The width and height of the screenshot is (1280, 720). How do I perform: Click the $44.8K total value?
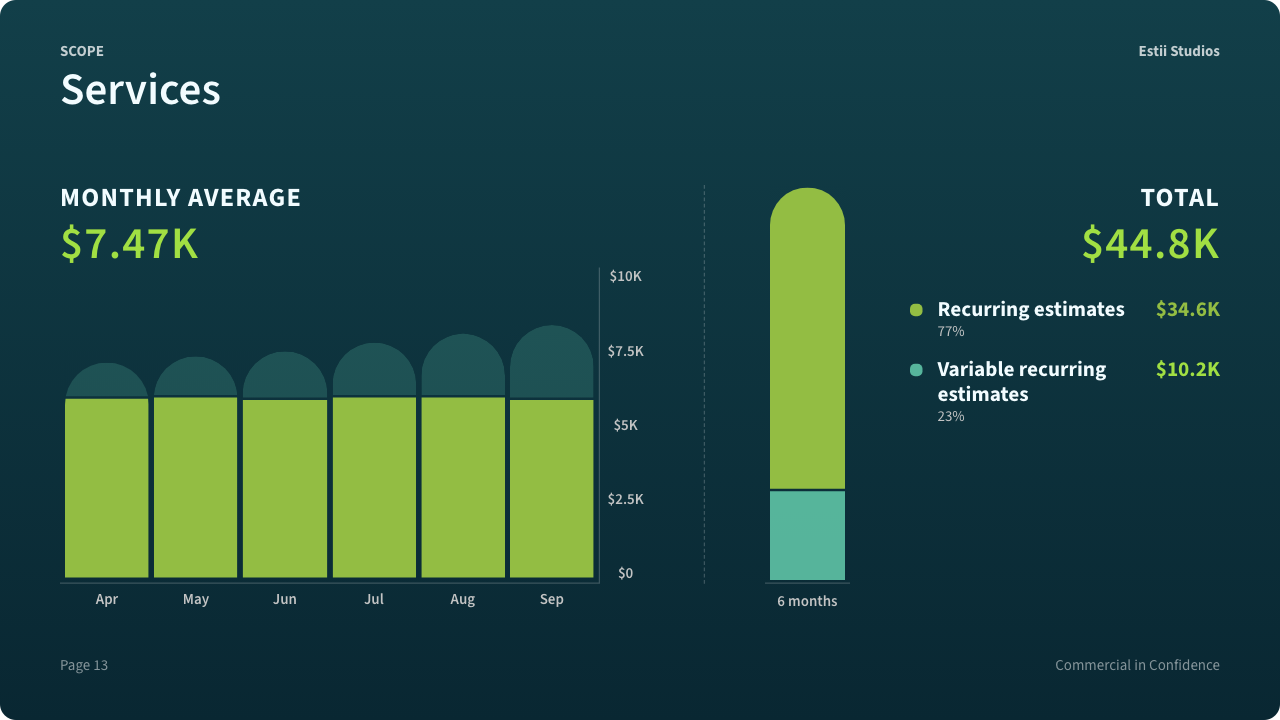click(1150, 244)
